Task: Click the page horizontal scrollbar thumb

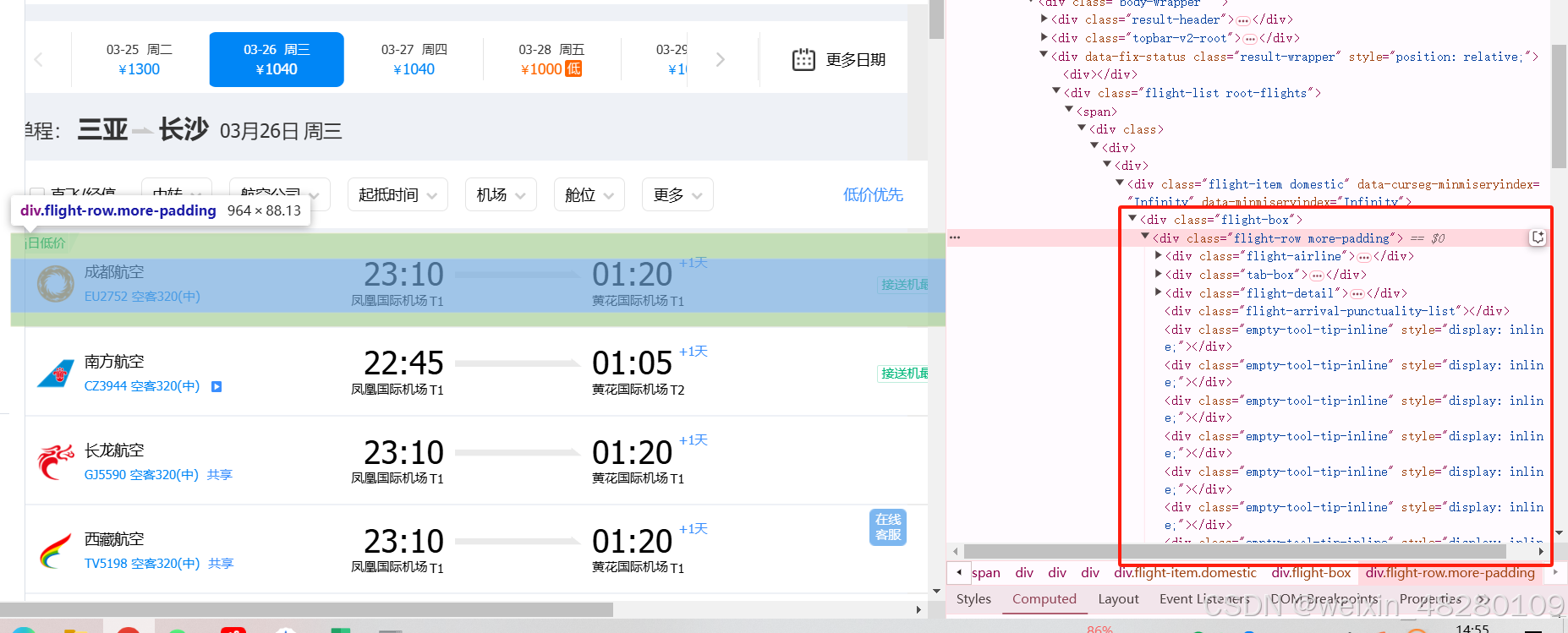Action: [306, 609]
